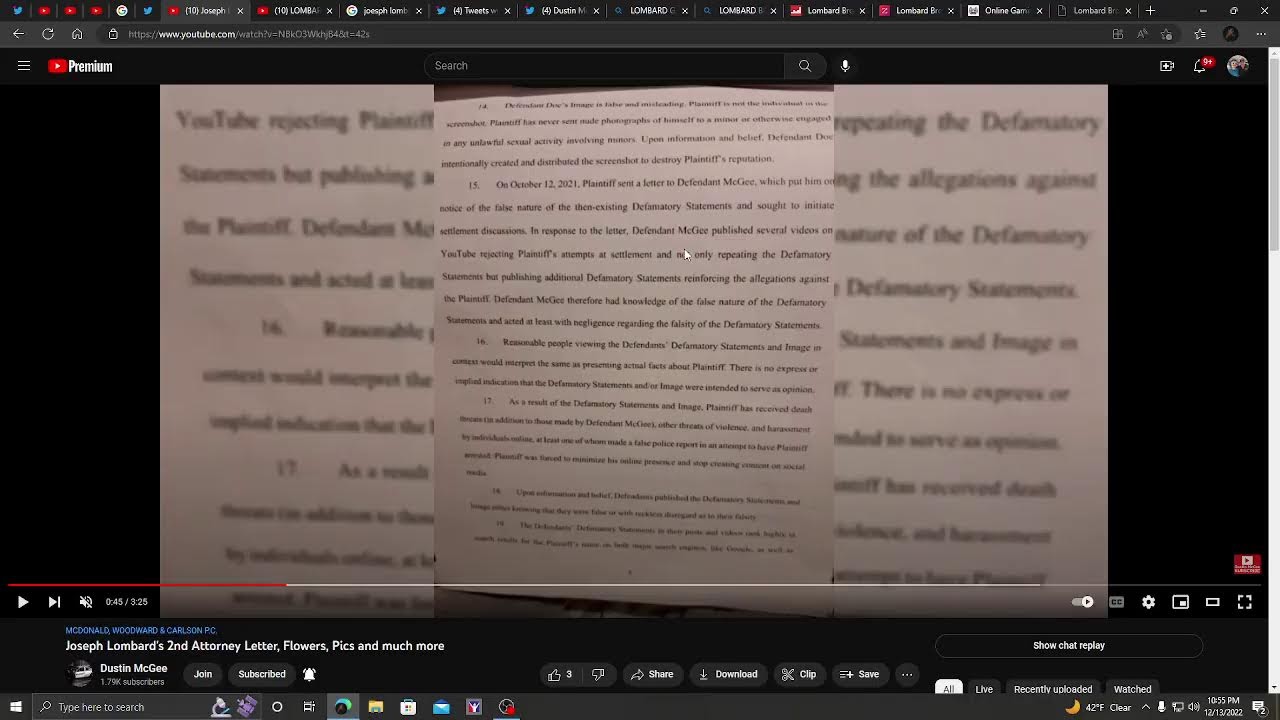Open Dustin McGee channel name link

[x=134, y=668]
